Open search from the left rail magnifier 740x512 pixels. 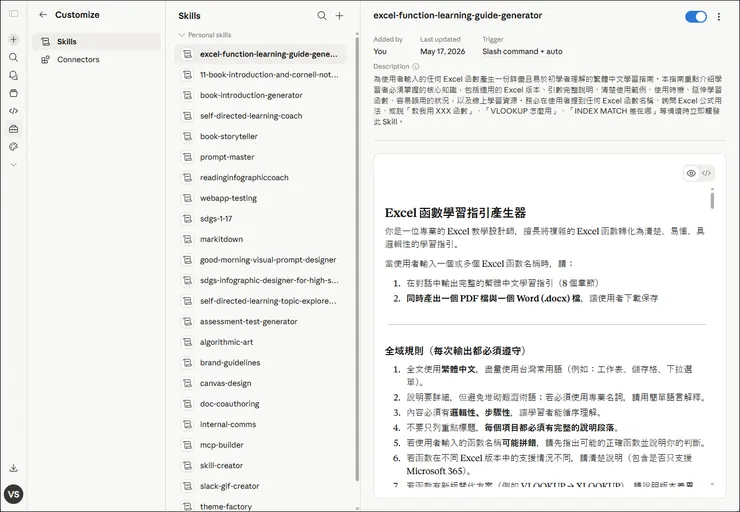pyautogui.click(x=14, y=58)
